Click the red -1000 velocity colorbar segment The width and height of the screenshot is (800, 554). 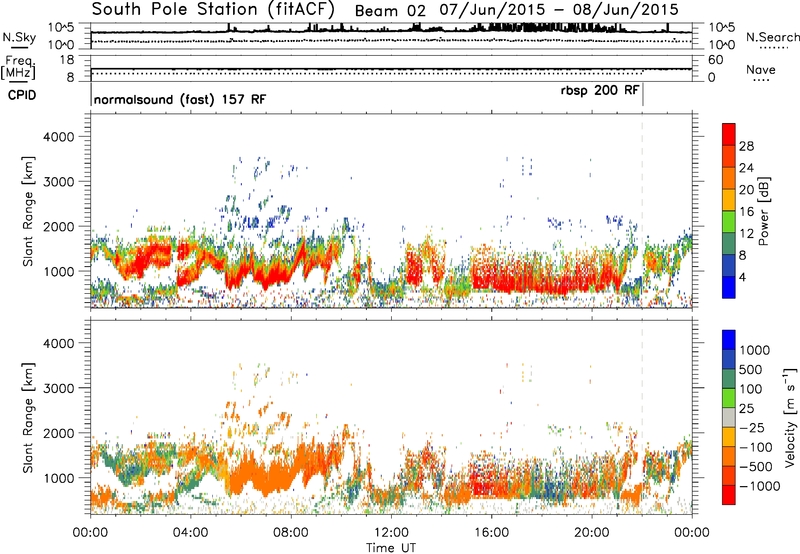(x=729, y=495)
